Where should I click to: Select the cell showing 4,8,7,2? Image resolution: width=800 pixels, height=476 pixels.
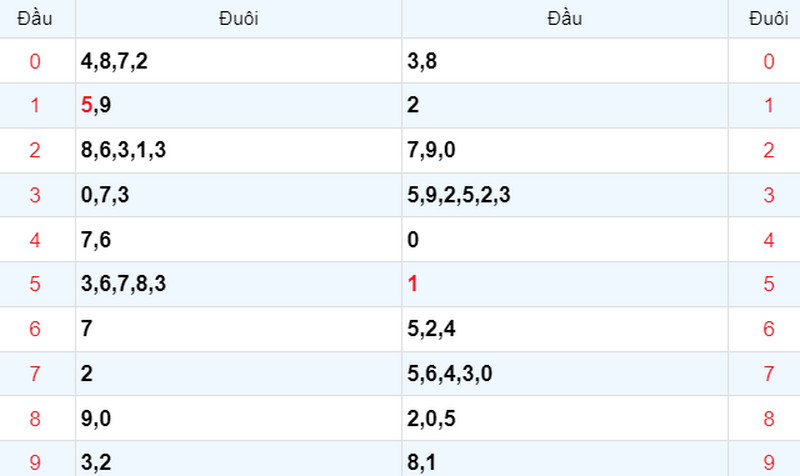238,61
